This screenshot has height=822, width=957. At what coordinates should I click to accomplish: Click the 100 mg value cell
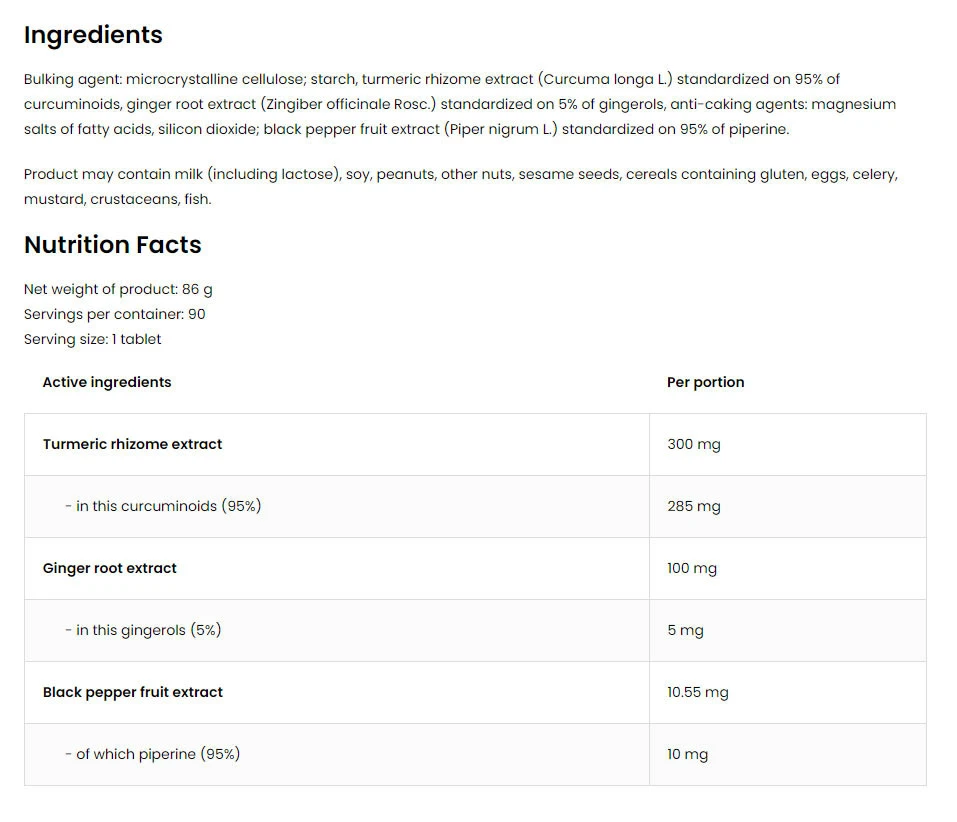click(x=691, y=568)
